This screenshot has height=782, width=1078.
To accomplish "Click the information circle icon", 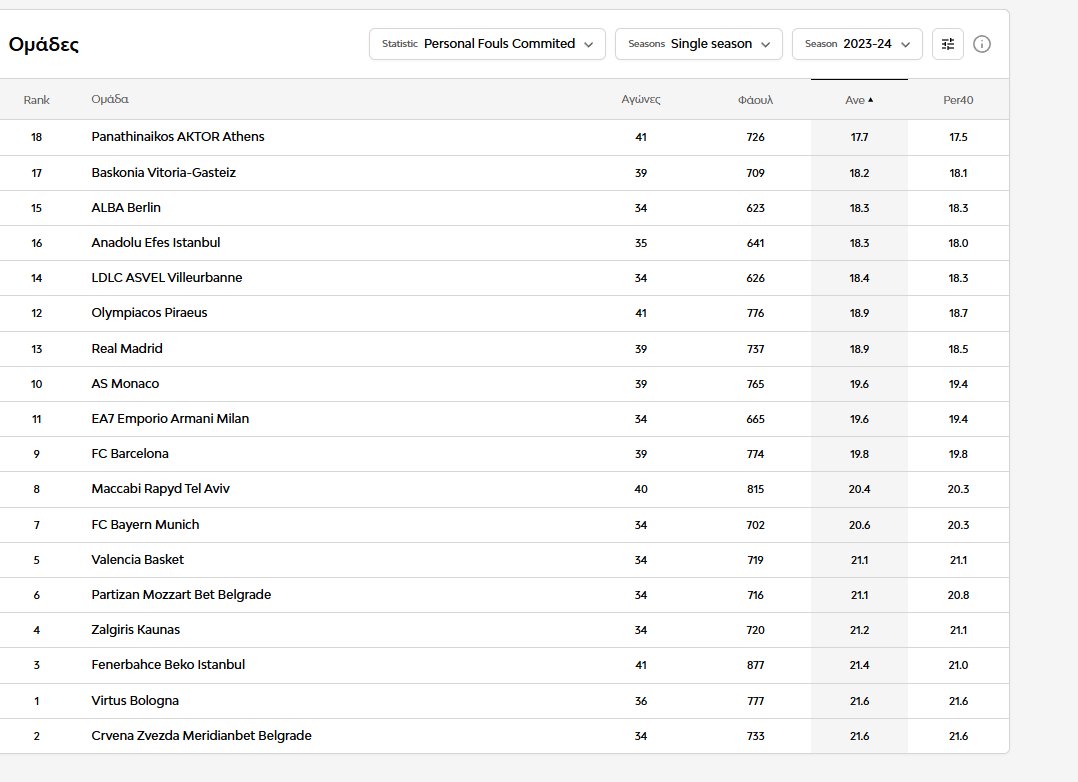I will click(x=982, y=44).
